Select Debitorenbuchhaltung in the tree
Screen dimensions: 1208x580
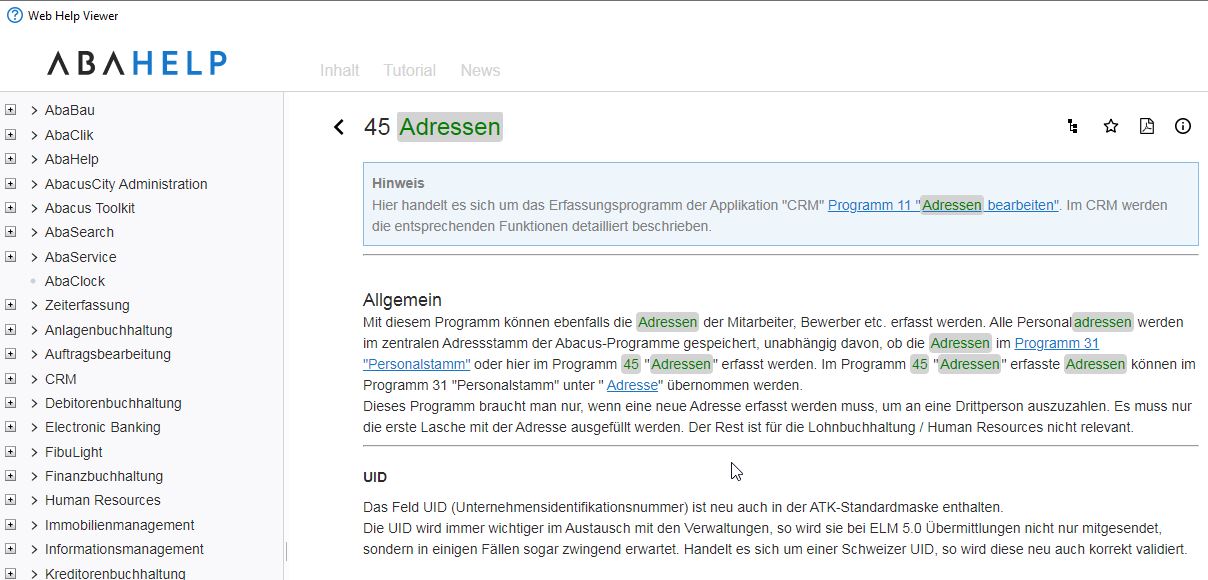pyautogui.click(x=113, y=403)
